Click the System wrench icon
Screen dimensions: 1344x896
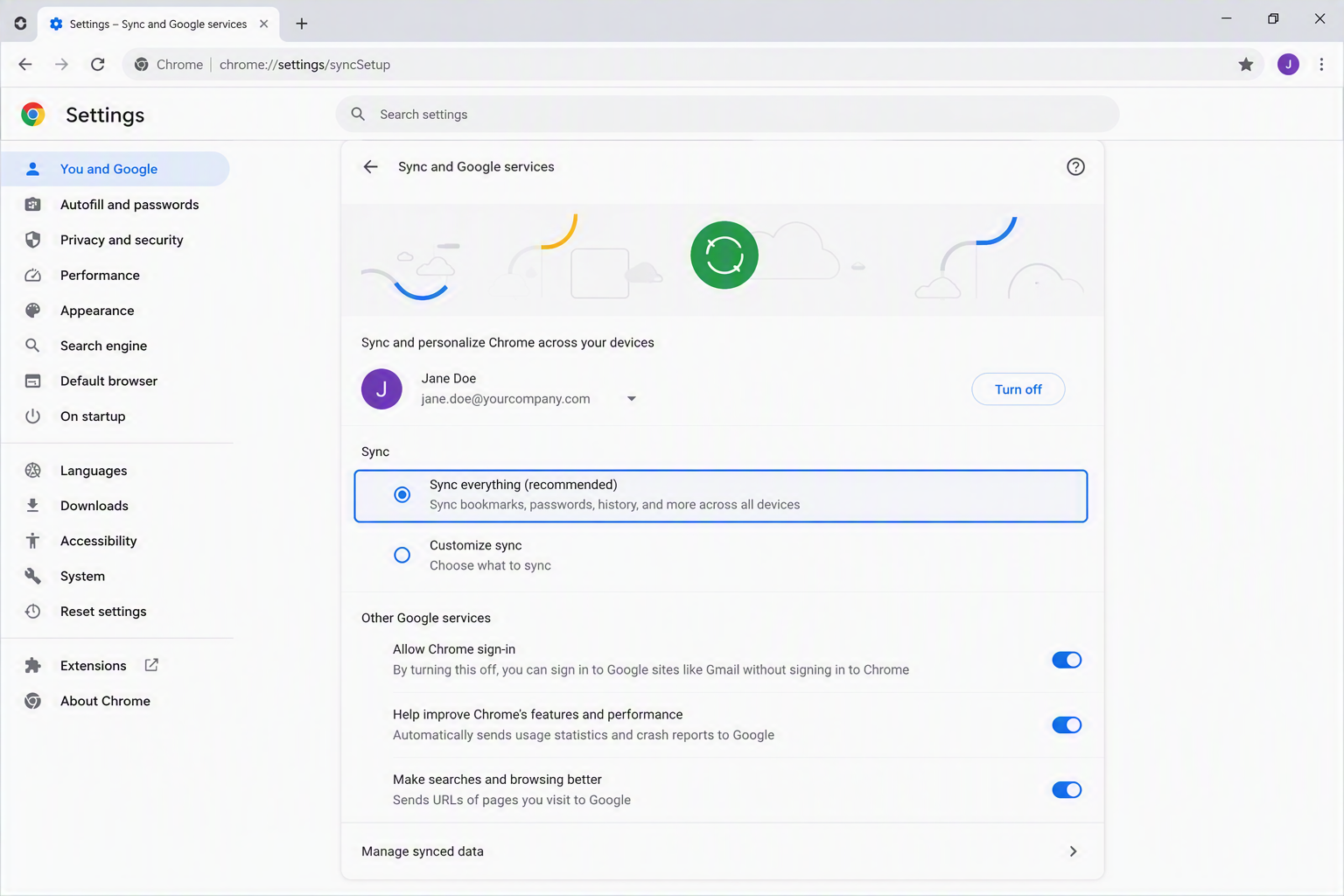(x=32, y=576)
